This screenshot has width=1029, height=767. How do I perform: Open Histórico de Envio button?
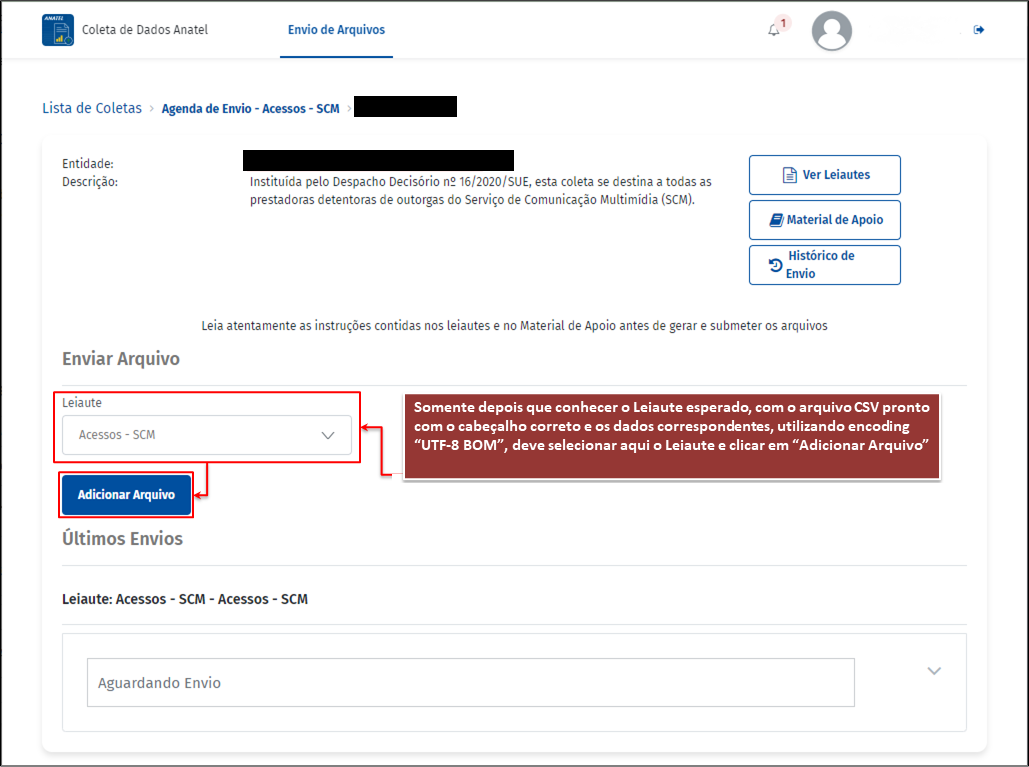pyautogui.click(x=825, y=264)
